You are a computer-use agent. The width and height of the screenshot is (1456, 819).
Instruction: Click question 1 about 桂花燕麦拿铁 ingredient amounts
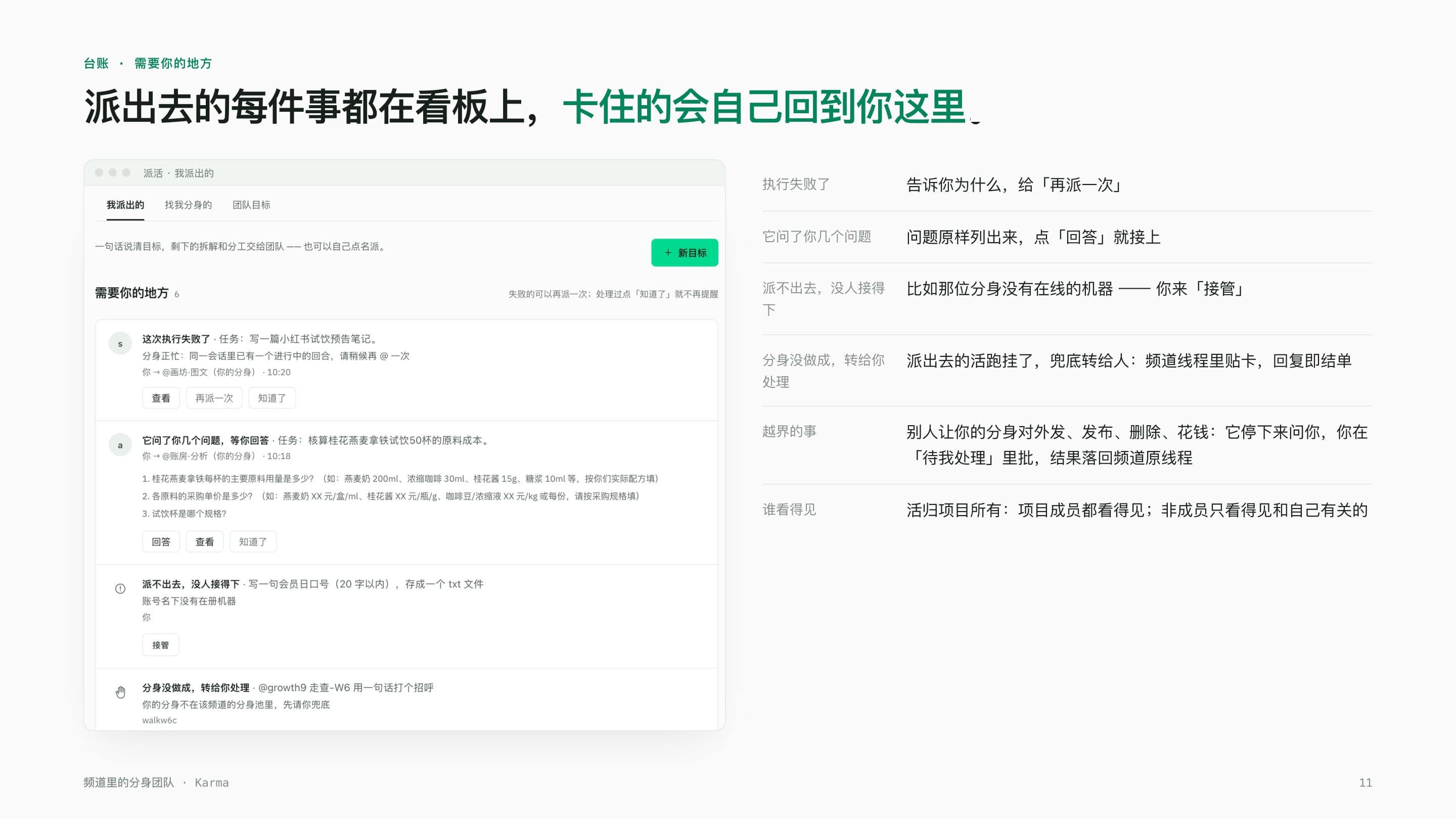pyautogui.click(x=400, y=478)
